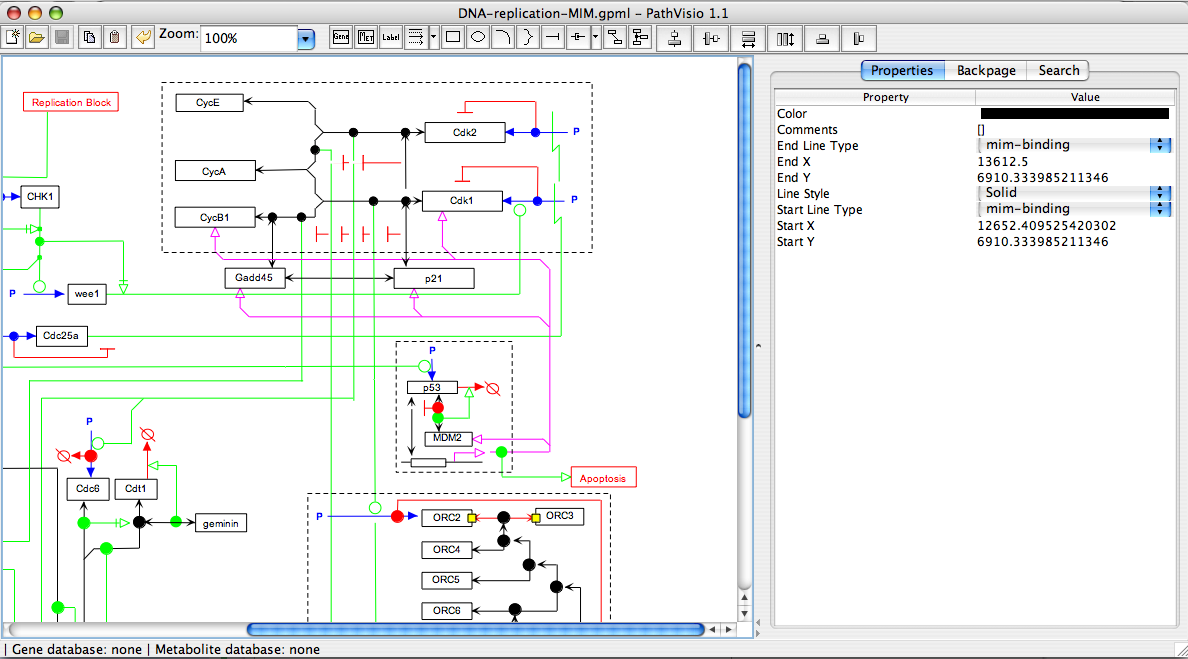Click the Open pathway icon

click(38, 36)
